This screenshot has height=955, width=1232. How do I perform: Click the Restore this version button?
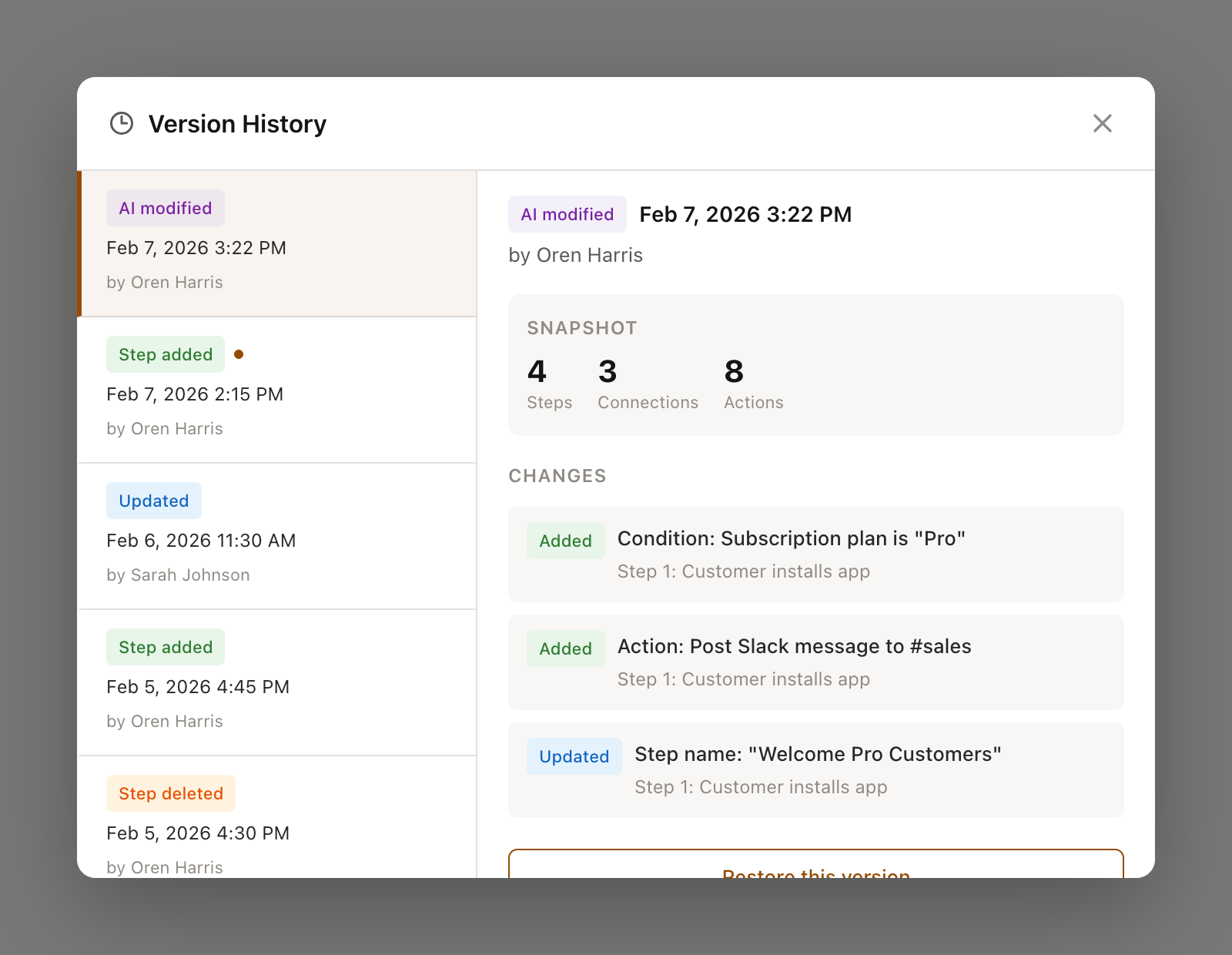coord(815,870)
